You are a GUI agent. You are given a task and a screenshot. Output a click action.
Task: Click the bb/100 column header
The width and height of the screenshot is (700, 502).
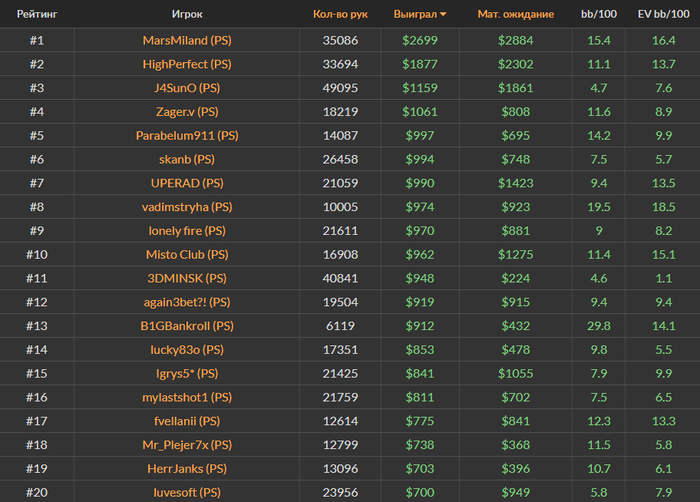[599, 14]
